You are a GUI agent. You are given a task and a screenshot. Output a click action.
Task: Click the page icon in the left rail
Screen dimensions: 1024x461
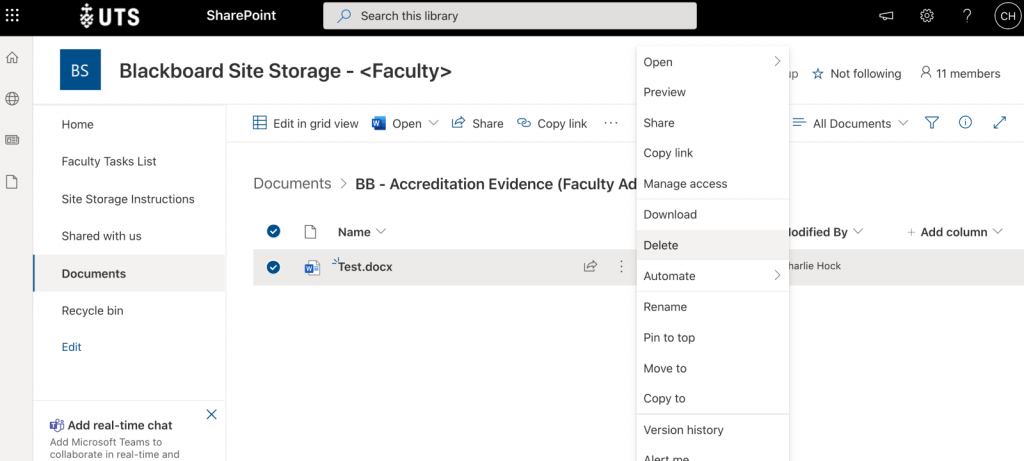pyautogui.click(x=12, y=182)
